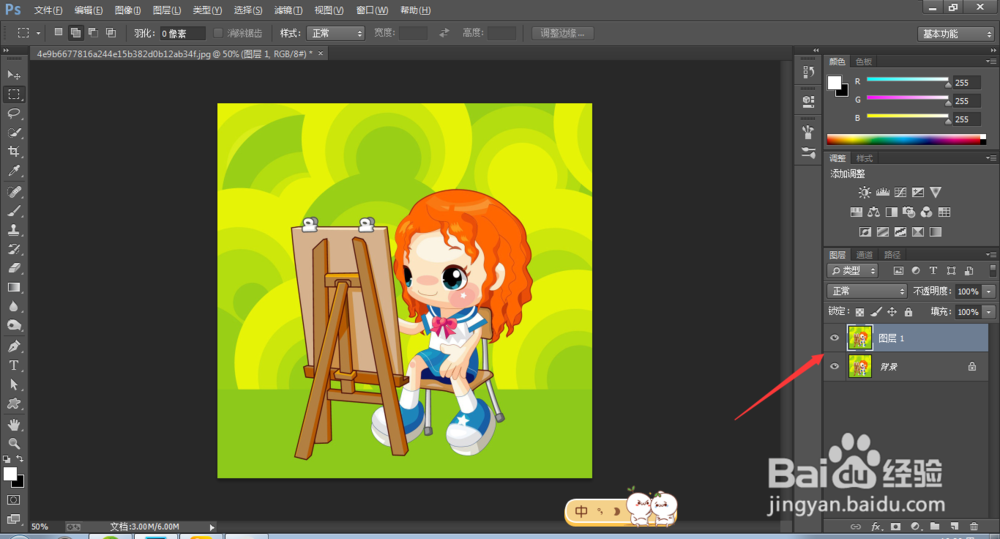
Task: Switch to 通道 channels tab
Action: click(x=864, y=255)
